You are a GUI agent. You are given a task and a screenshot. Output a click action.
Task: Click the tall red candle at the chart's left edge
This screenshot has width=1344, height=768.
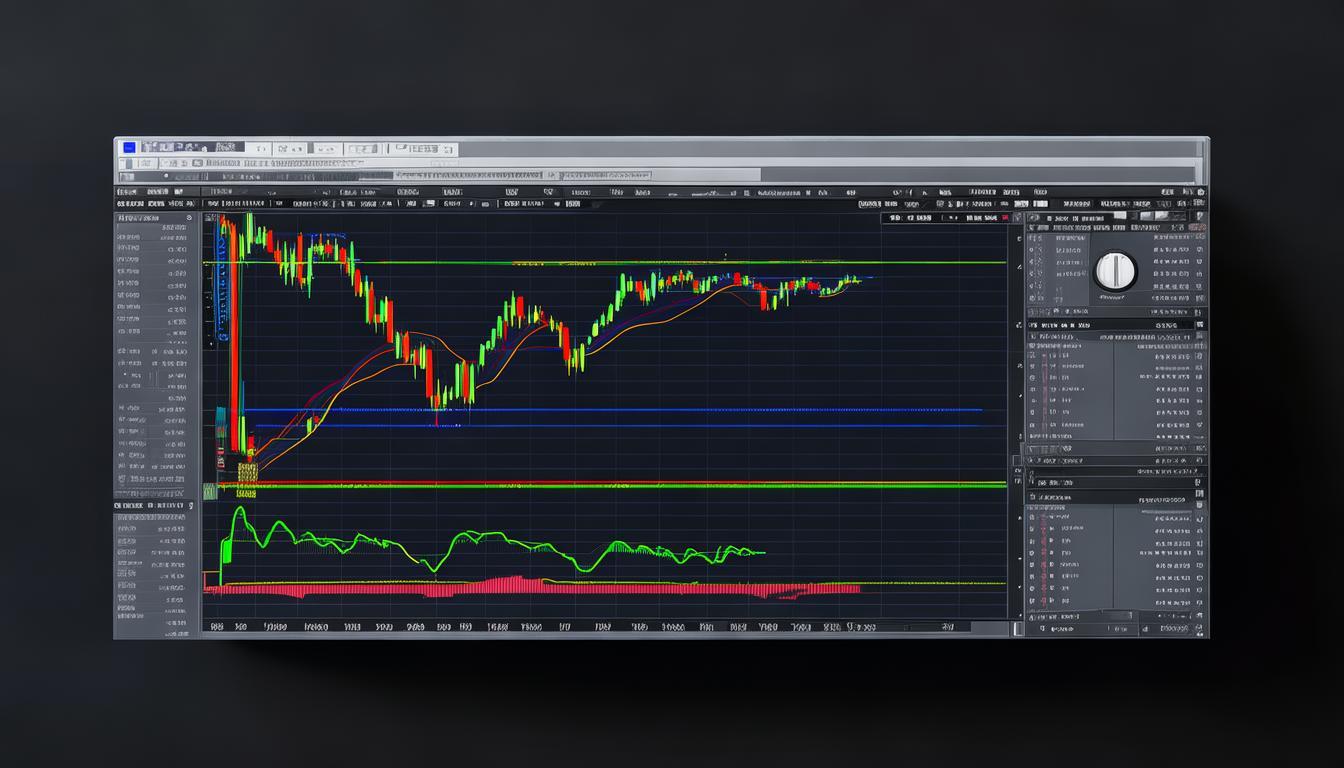click(x=233, y=330)
